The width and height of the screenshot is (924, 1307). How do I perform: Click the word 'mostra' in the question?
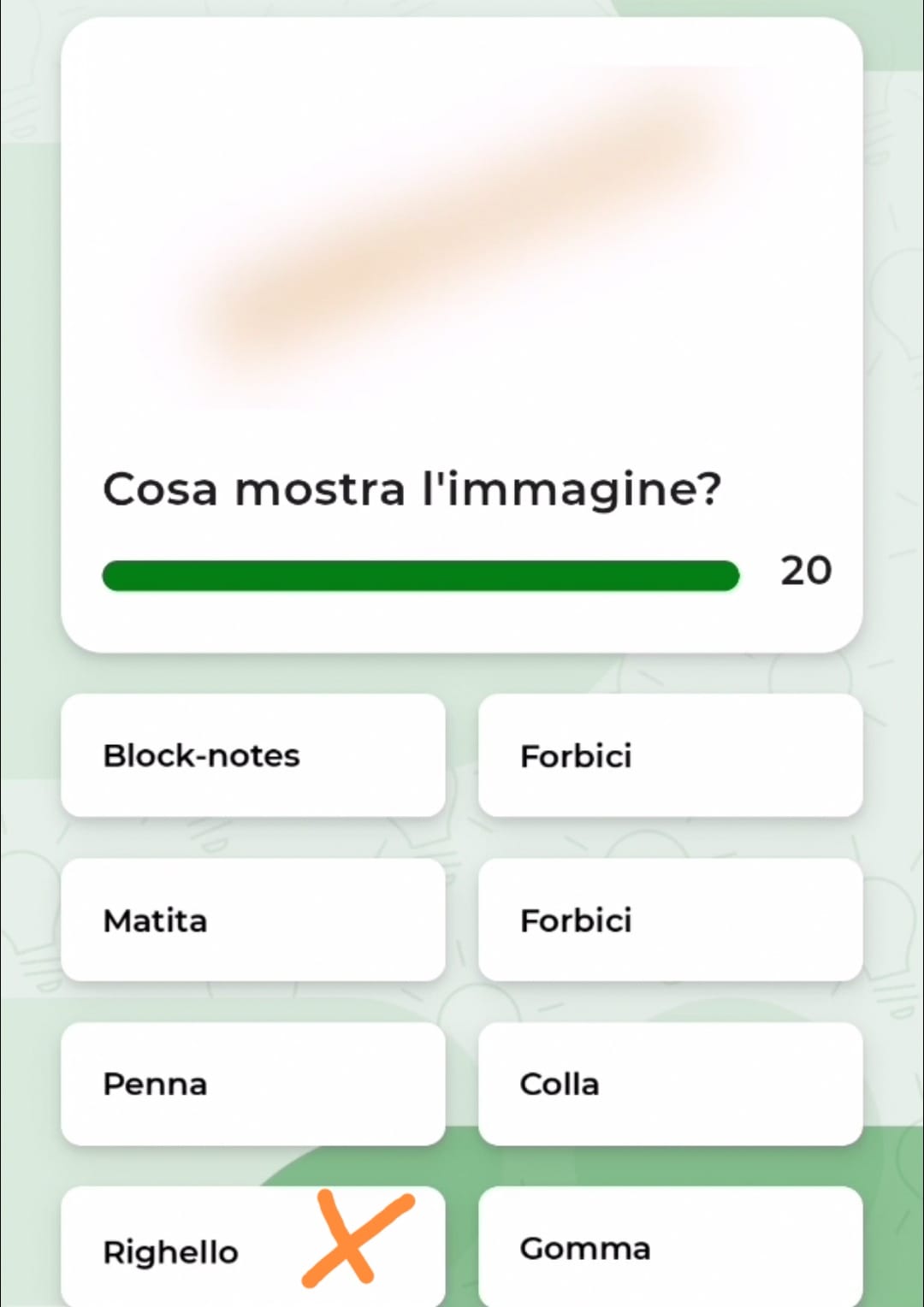[x=319, y=490]
